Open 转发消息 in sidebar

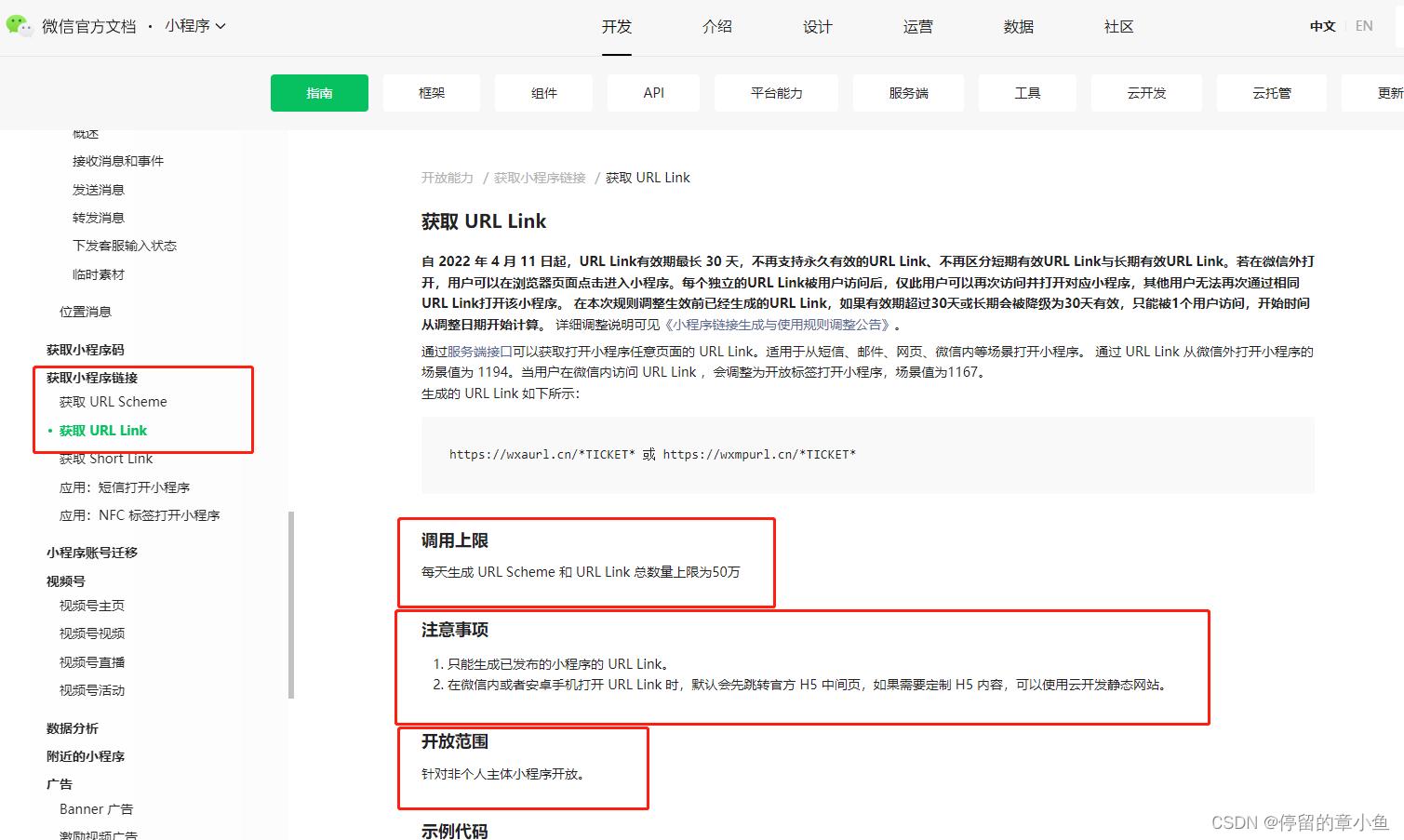tap(99, 218)
